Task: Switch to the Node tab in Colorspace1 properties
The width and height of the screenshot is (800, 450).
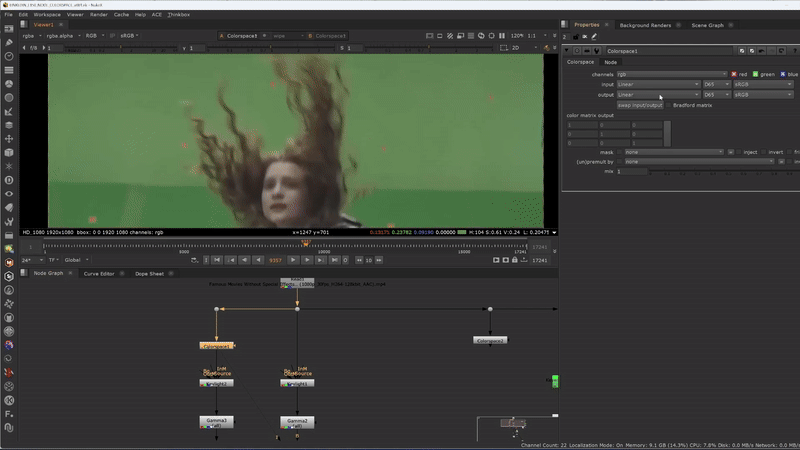Action: click(x=610, y=62)
